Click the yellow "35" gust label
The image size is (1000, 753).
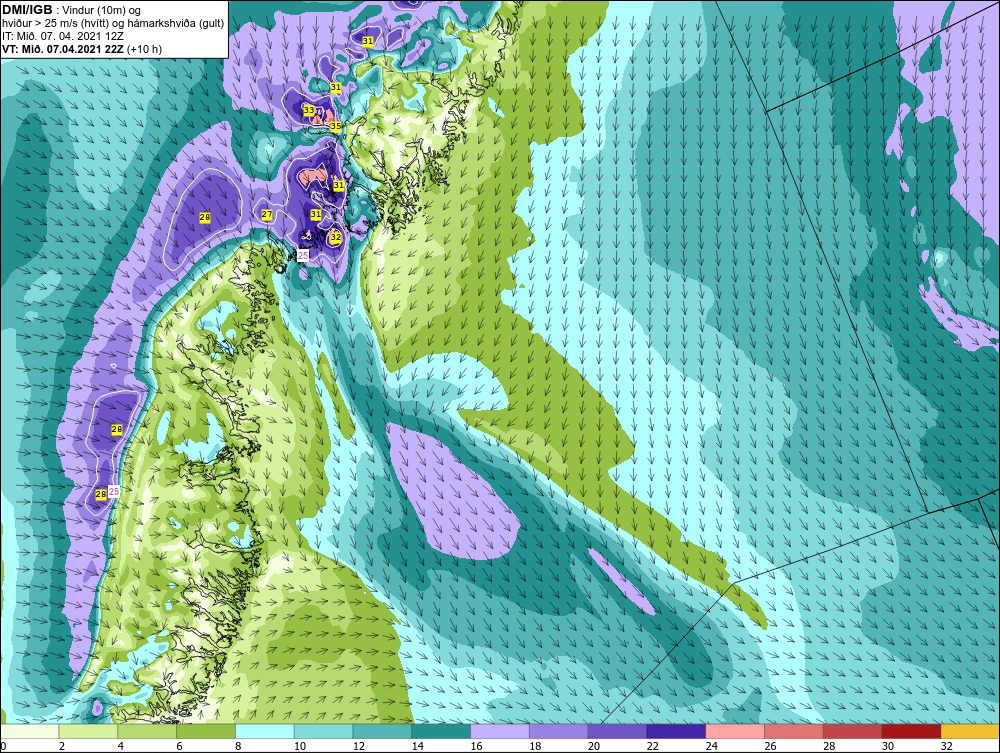(336, 126)
